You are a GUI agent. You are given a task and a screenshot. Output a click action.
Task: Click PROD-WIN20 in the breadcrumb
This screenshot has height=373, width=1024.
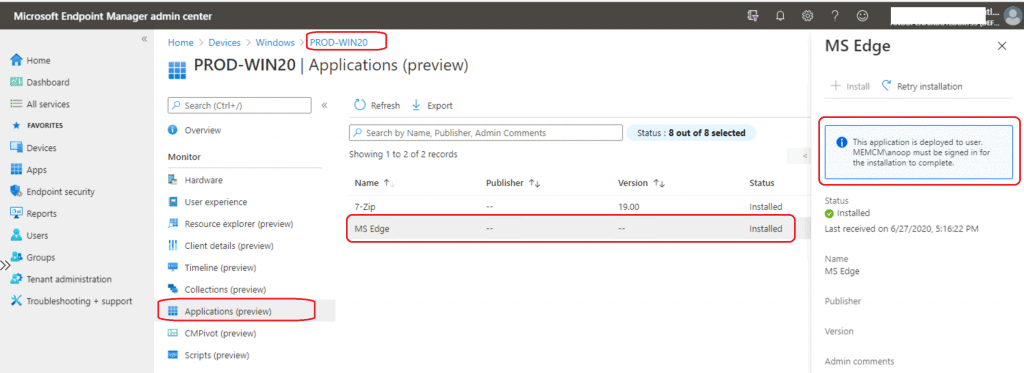(338, 42)
